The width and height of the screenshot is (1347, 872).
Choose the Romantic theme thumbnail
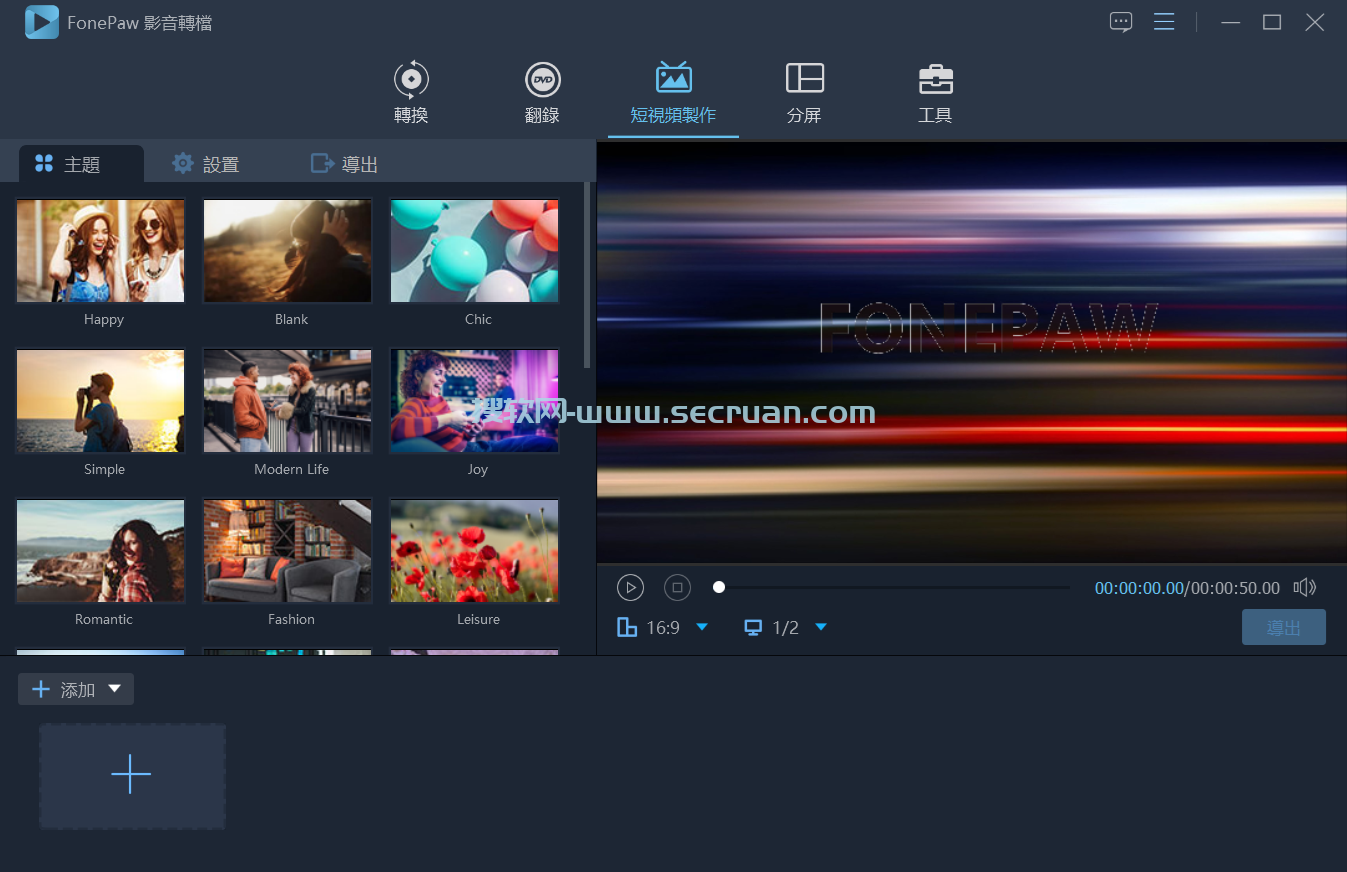coord(100,551)
